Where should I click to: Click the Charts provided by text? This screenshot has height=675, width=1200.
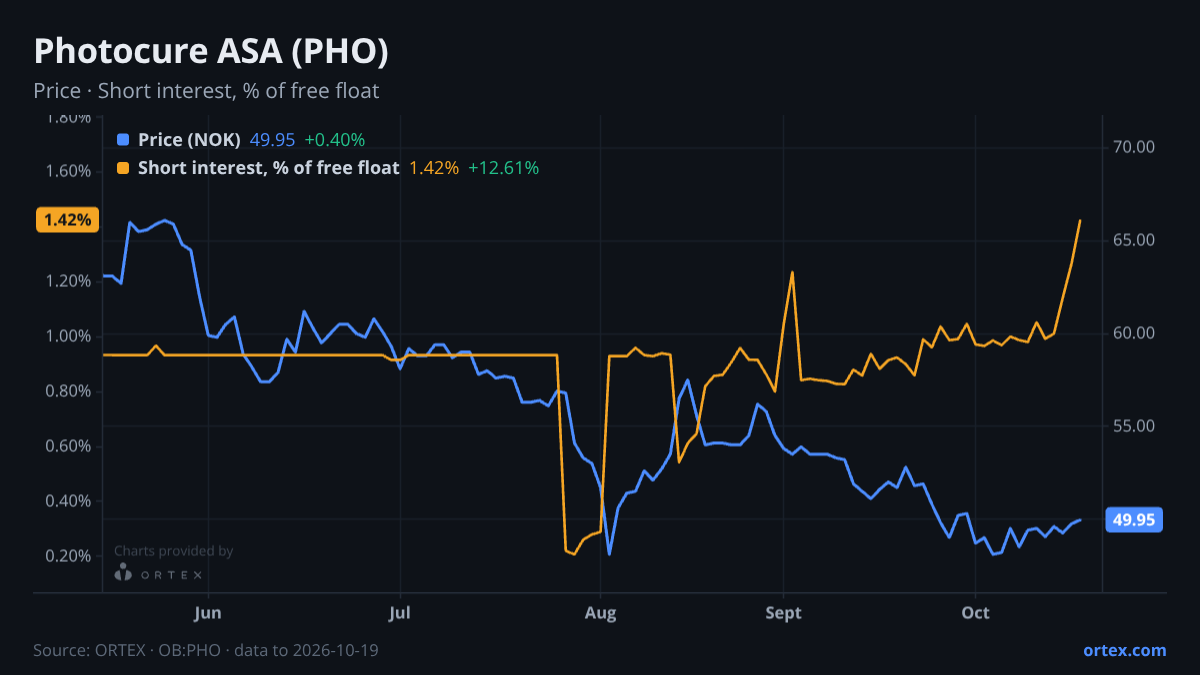(174, 551)
